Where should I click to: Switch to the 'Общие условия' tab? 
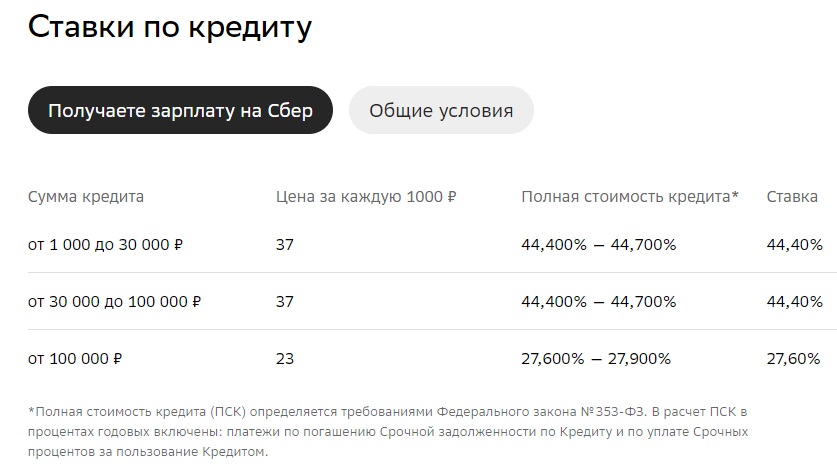tap(441, 110)
